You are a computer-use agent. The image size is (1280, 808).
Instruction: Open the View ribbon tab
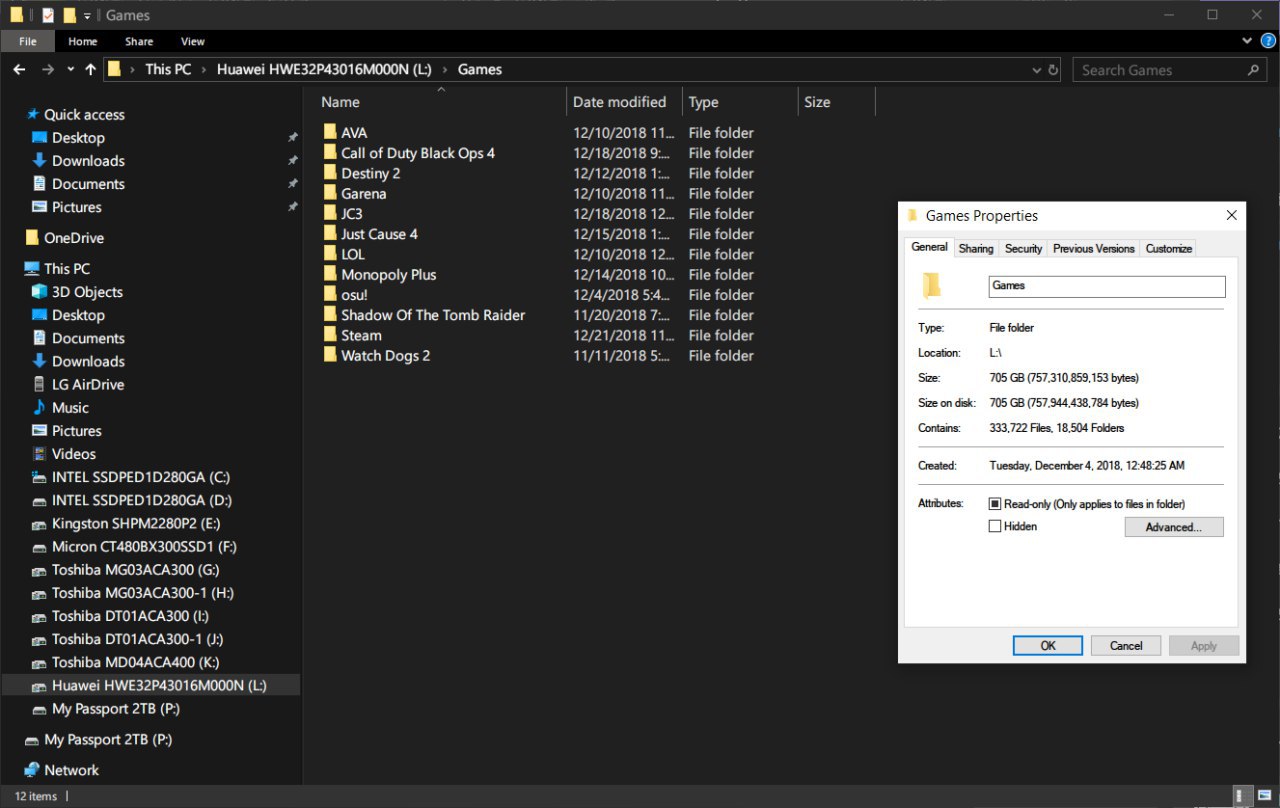point(192,41)
